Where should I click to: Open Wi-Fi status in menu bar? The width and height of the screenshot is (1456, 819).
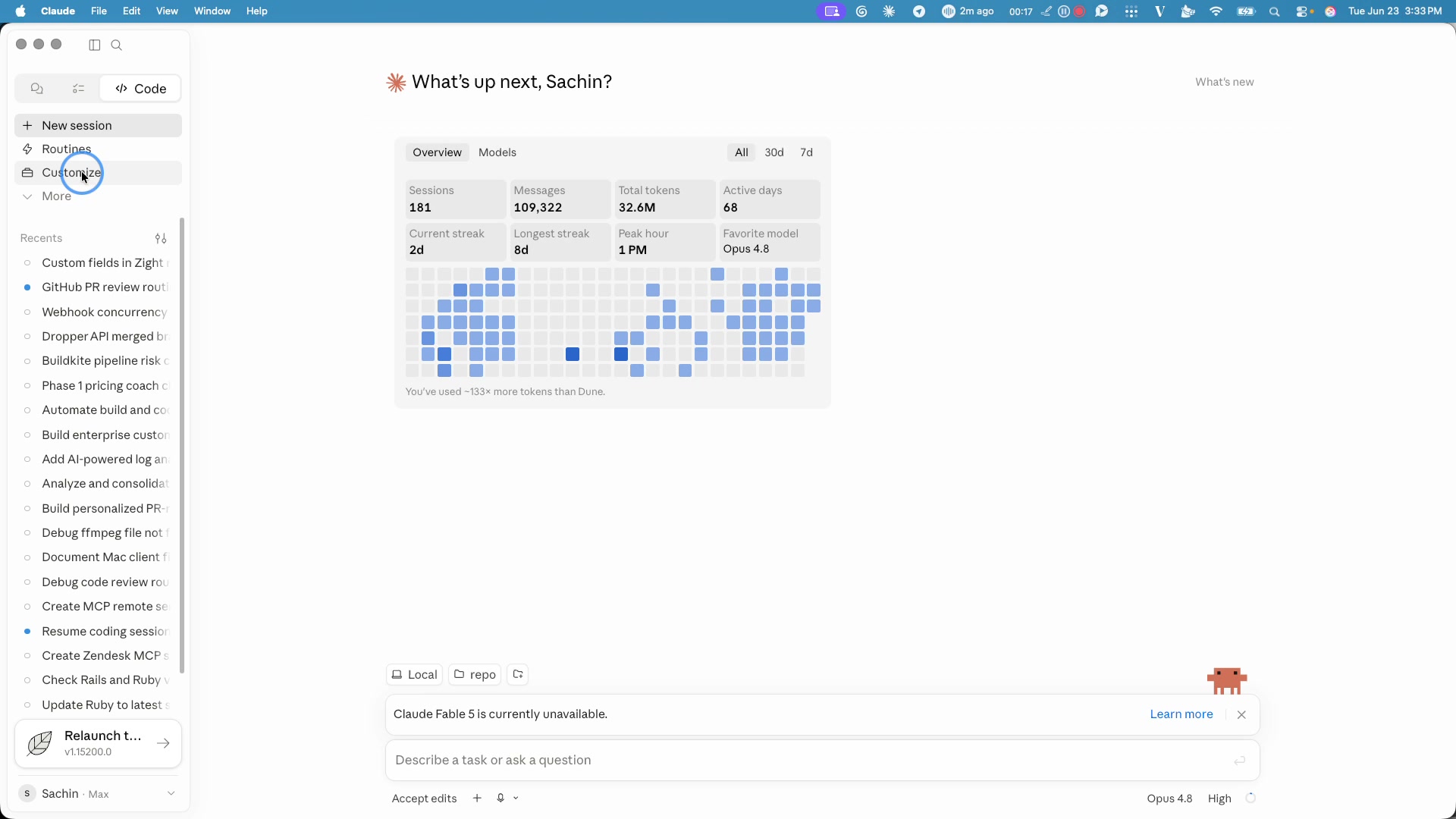tap(1216, 11)
